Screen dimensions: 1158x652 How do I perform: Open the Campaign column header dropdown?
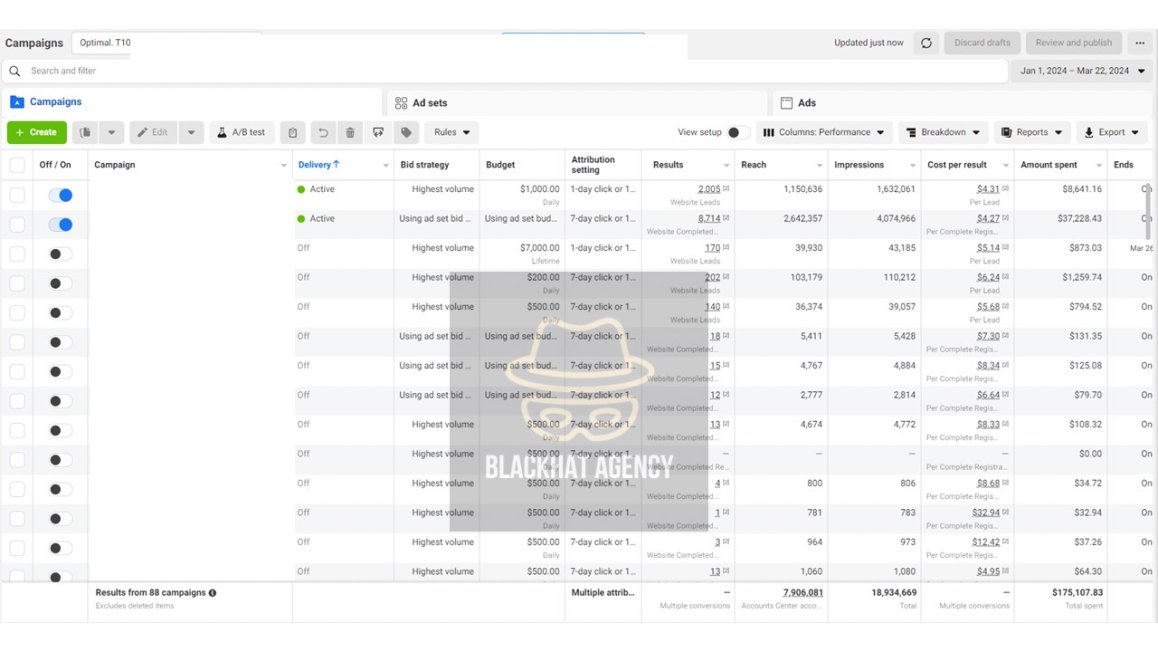(284, 165)
